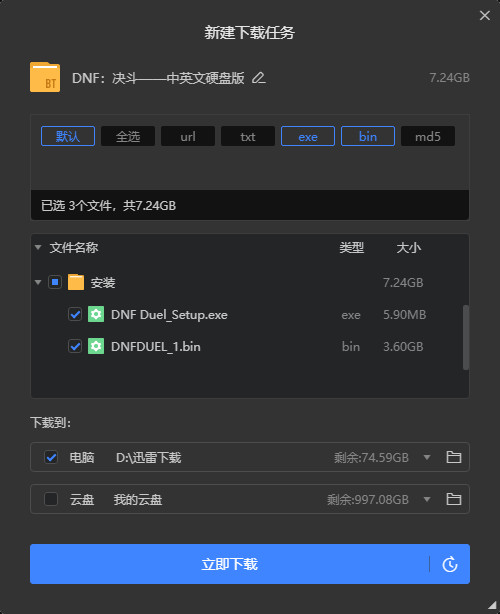Click the DNF Duel_Setup.exe file icon
The image size is (500, 614).
pyautogui.click(x=96, y=314)
